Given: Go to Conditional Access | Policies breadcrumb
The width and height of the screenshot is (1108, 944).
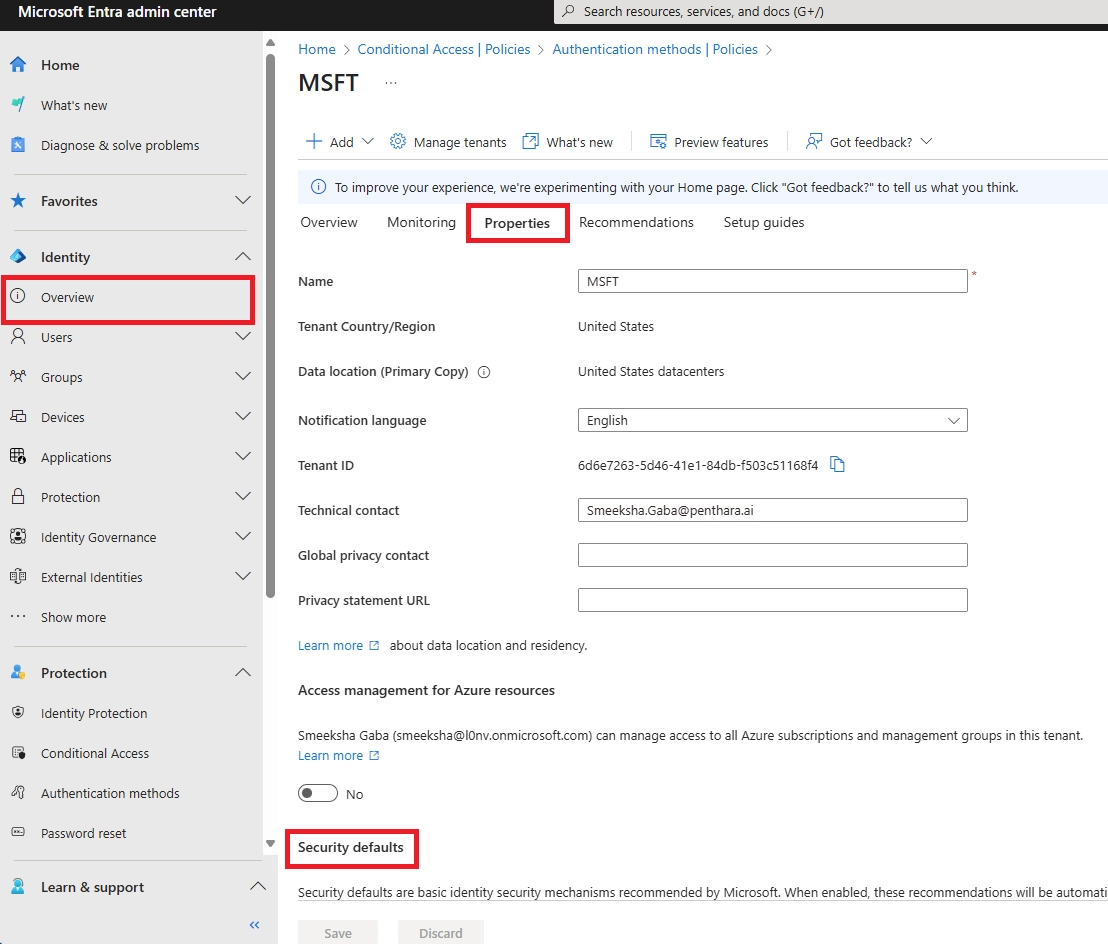Looking at the screenshot, I should [x=444, y=49].
